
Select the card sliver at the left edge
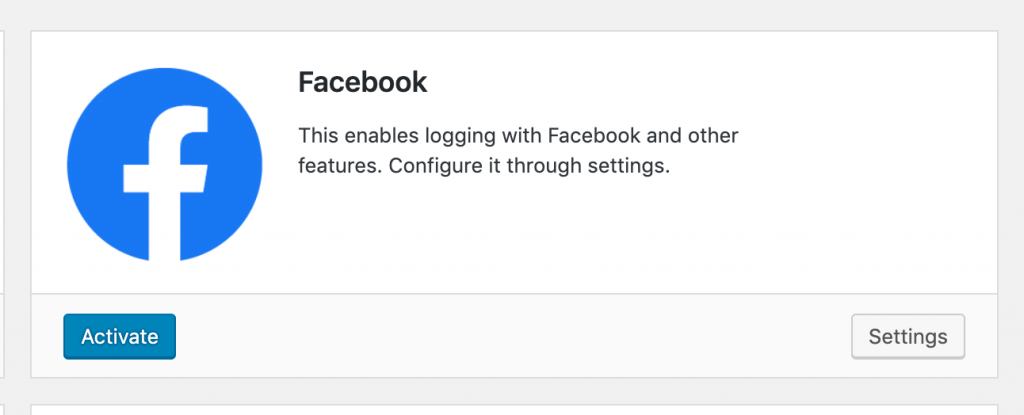2,204
